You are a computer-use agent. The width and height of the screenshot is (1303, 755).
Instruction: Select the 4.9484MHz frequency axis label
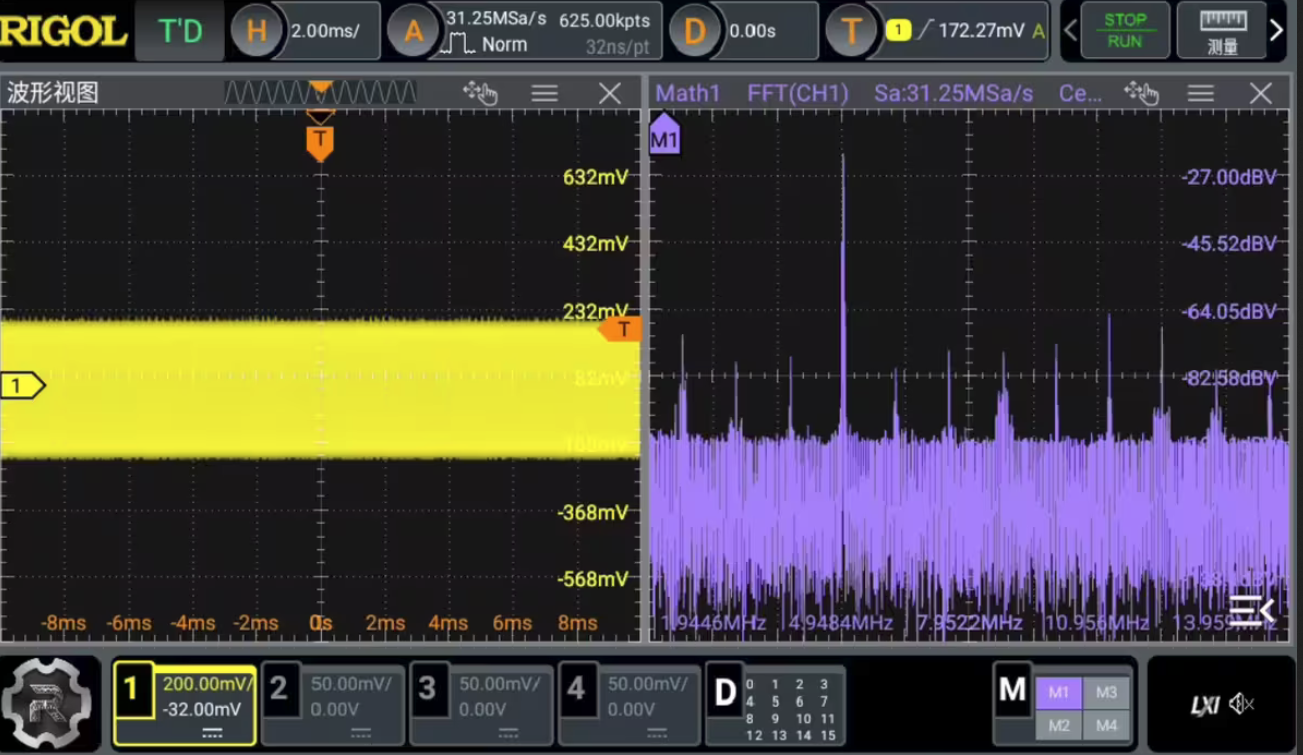pos(841,622)
